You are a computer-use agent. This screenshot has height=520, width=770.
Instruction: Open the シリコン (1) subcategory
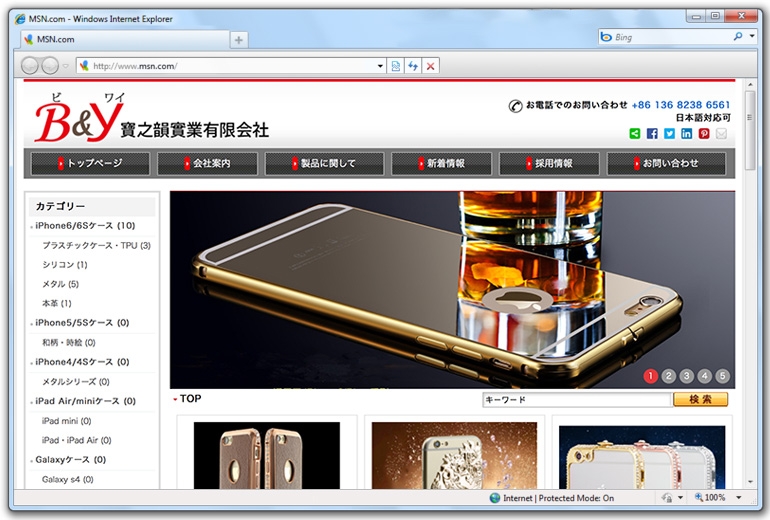[65, 265]
